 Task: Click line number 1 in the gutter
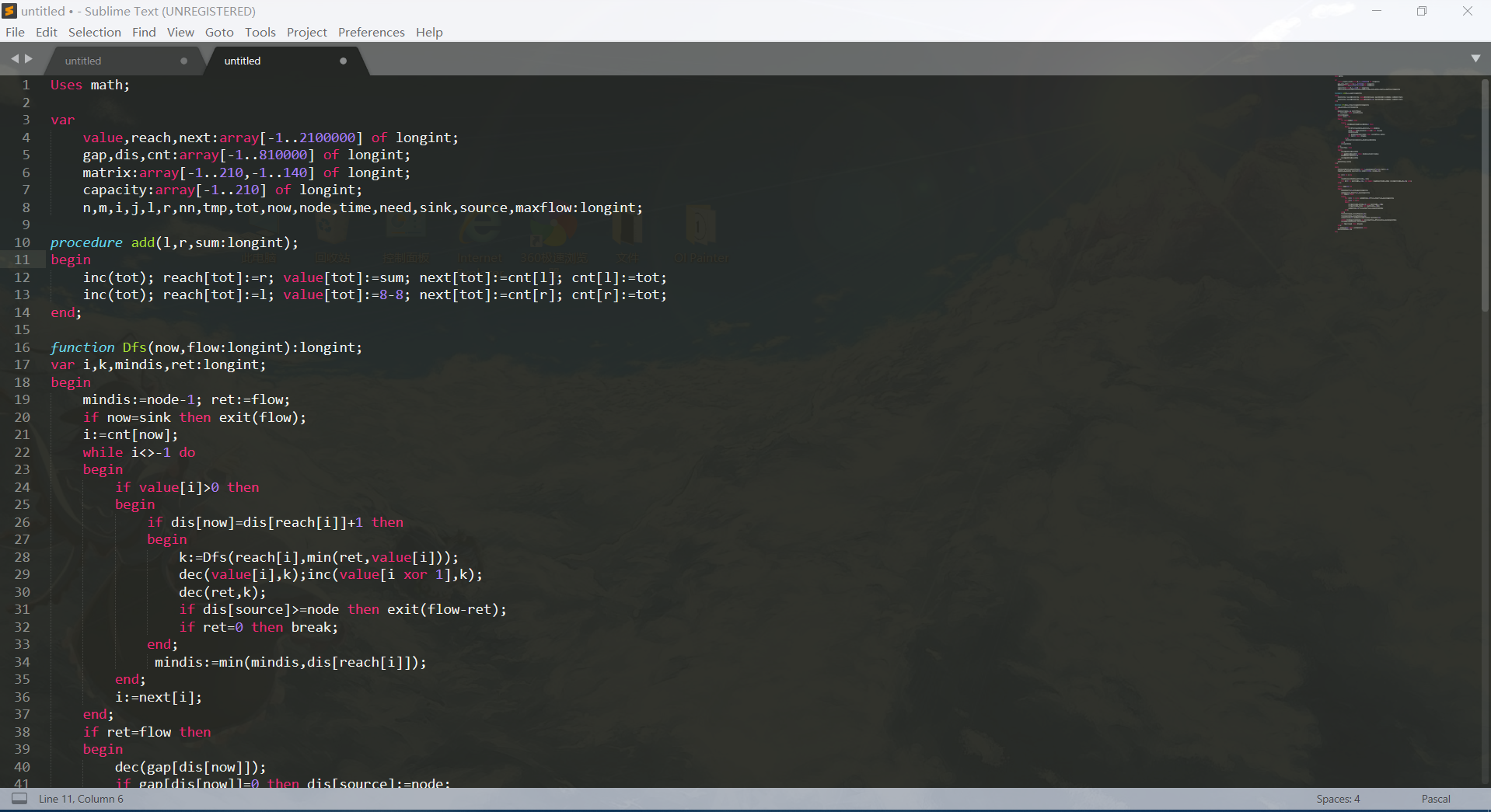26,85
